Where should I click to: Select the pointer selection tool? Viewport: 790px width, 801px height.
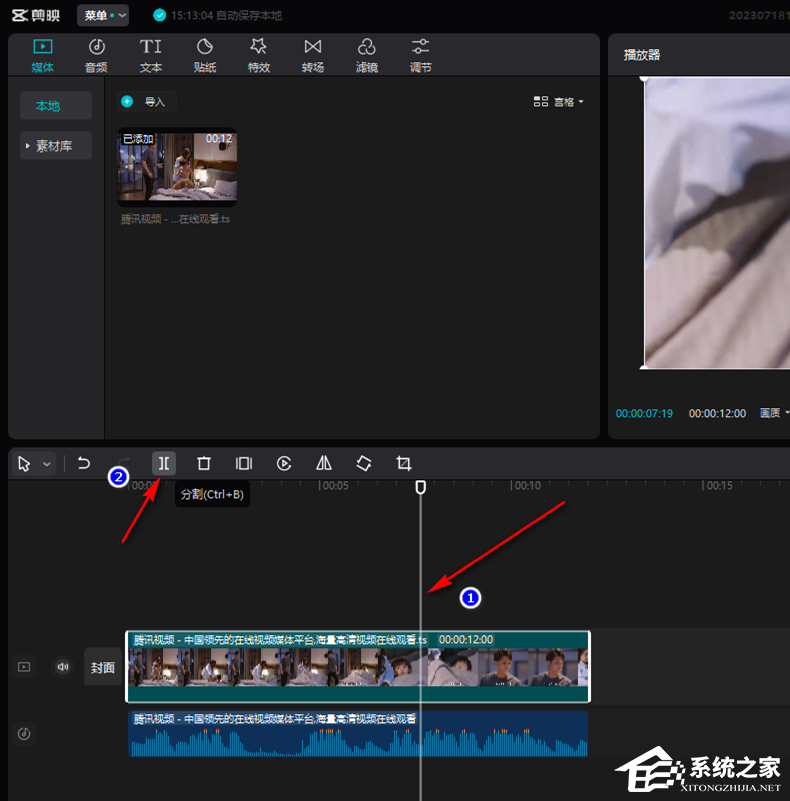[24, 464]
